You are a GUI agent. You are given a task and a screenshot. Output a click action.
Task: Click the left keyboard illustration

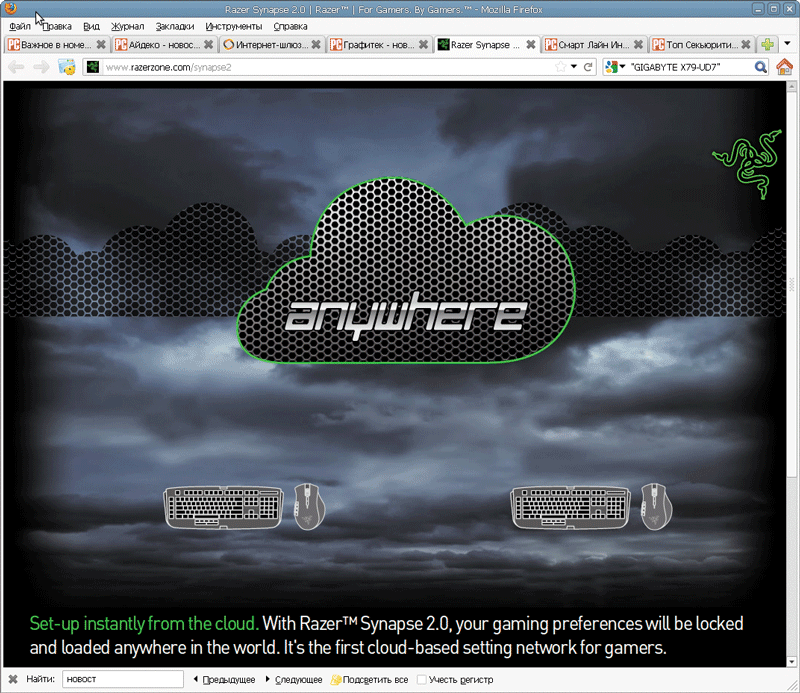pyautogui.click(x=223, y=507)
